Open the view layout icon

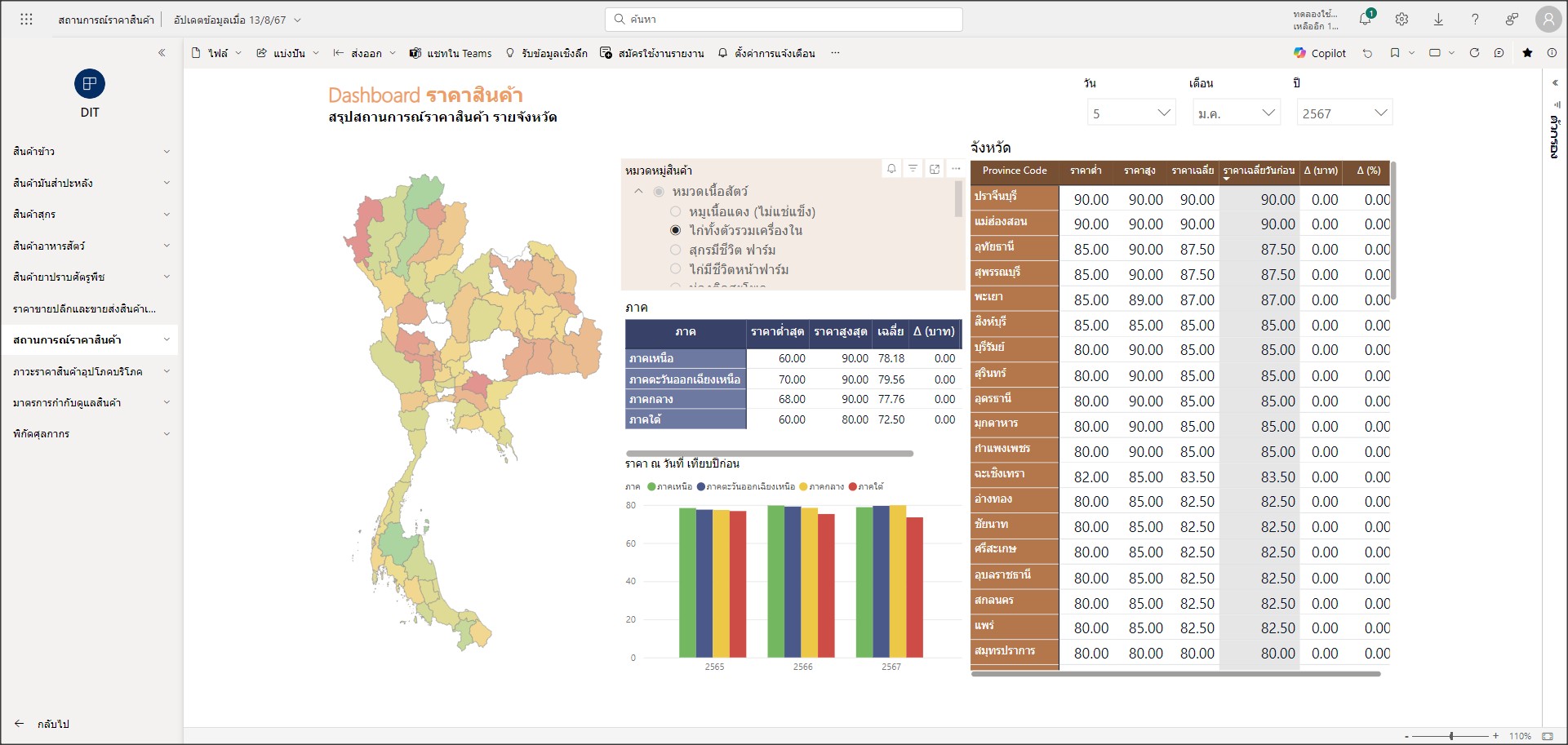[x=1435, y=53]
